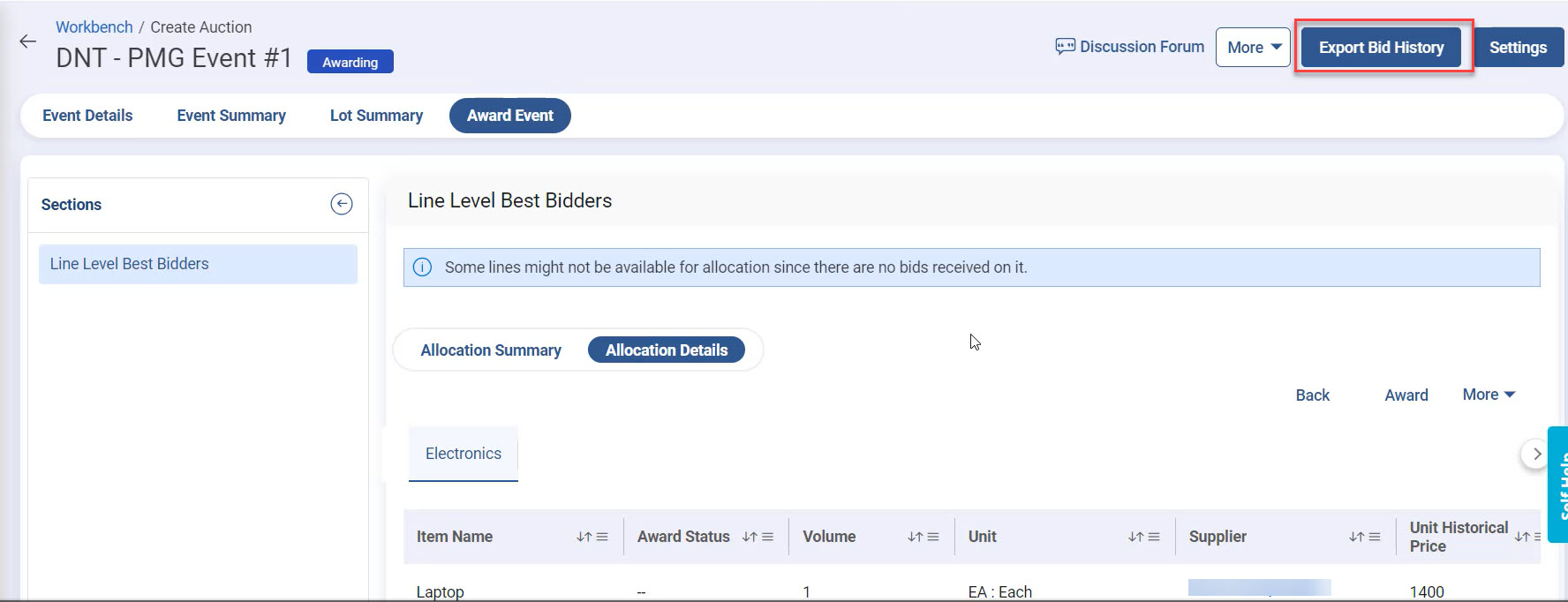Follow the Workbench breadcrumb link
Screen dimensions: 1568x602
click(94, 27)
